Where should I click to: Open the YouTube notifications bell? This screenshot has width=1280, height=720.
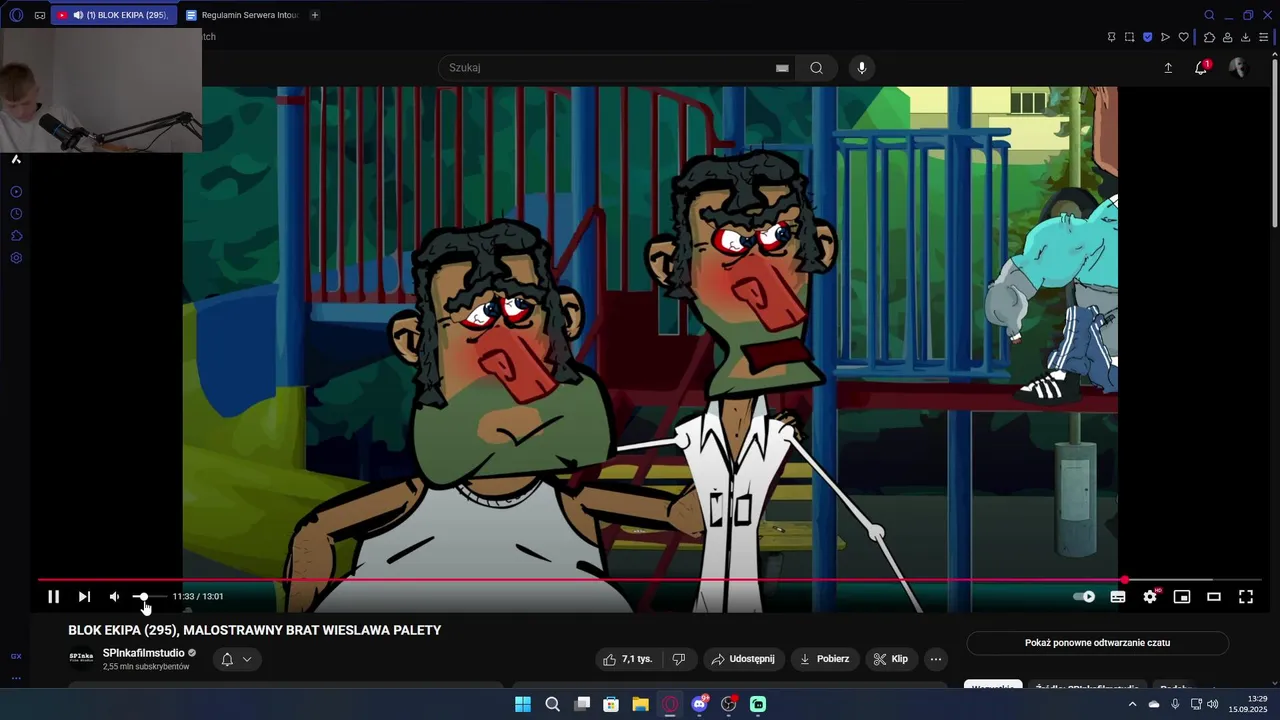(1201, 68)
